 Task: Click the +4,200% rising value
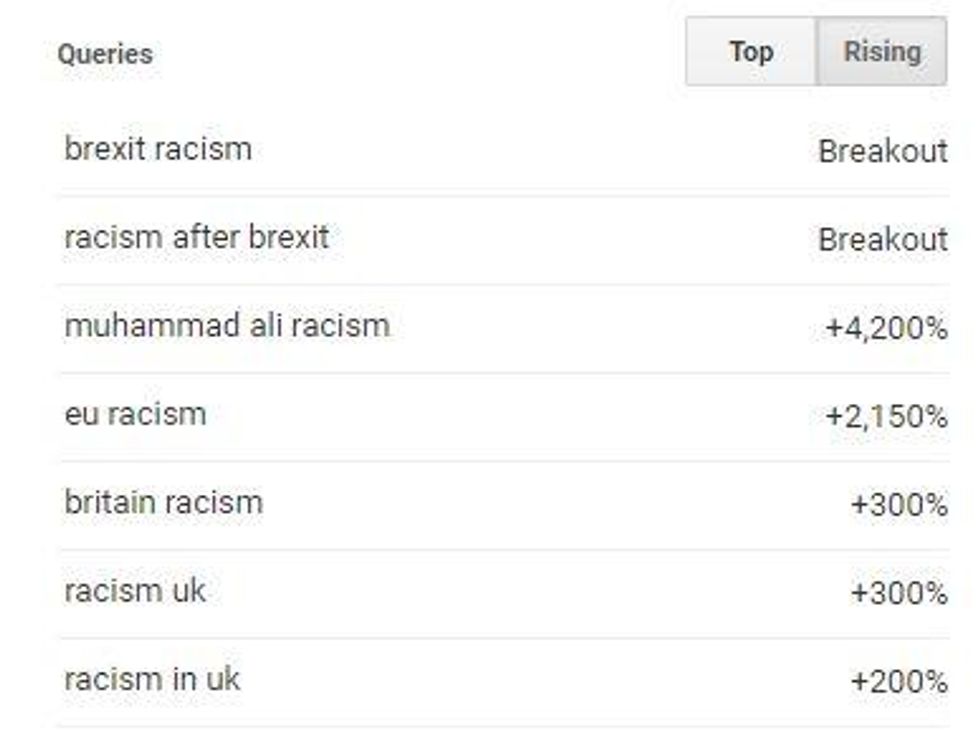pyautogui.click(x=886, y=328)
